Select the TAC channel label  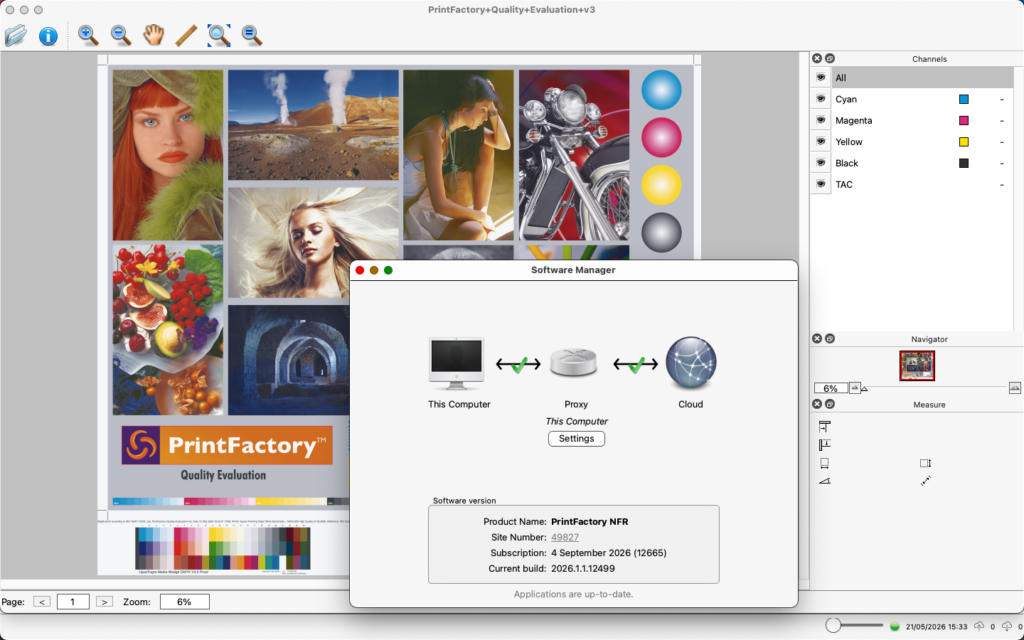click(x=844, y=184)
